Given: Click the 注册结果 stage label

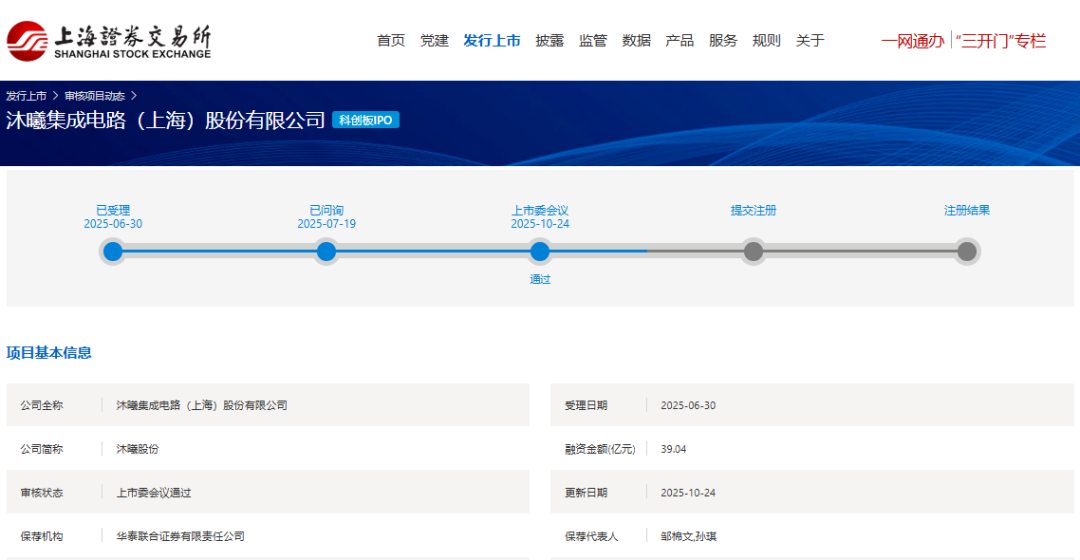Looking at the screenshot, I should 967,210.
